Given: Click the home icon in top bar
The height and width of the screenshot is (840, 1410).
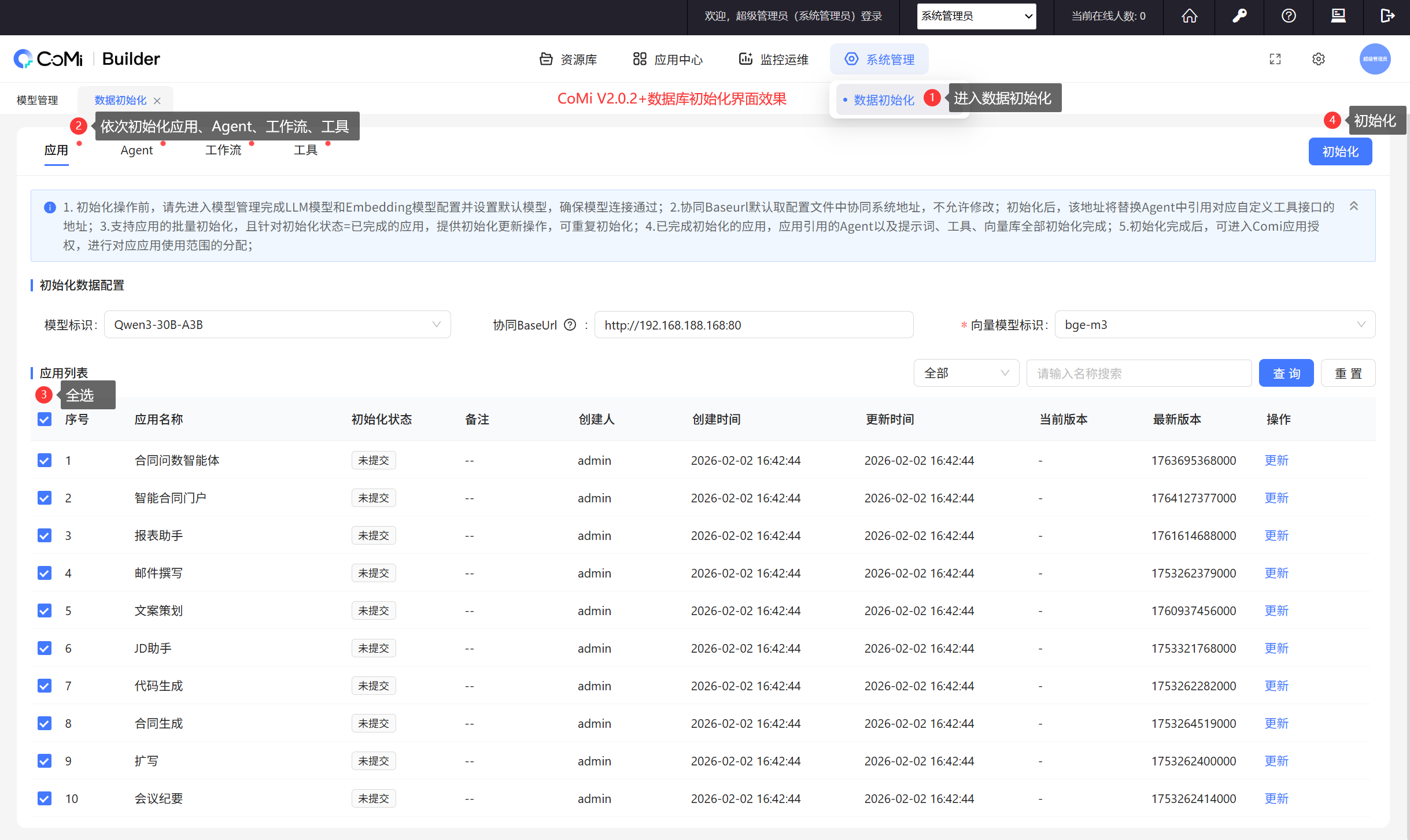Looking at the screenshot, I should pos(1189,16).
